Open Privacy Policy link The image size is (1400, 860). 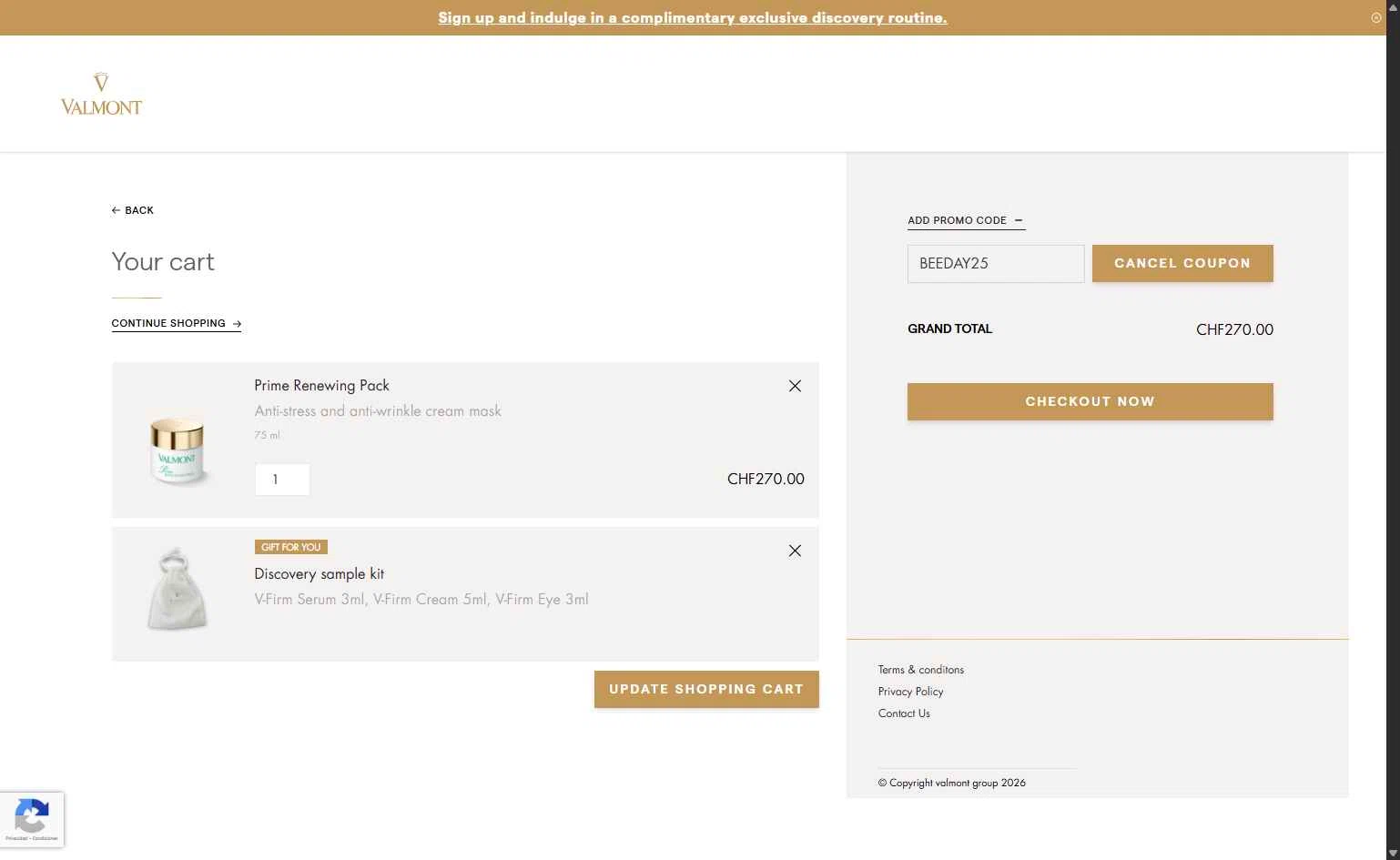pyautogui.click(x=910, y=692)
